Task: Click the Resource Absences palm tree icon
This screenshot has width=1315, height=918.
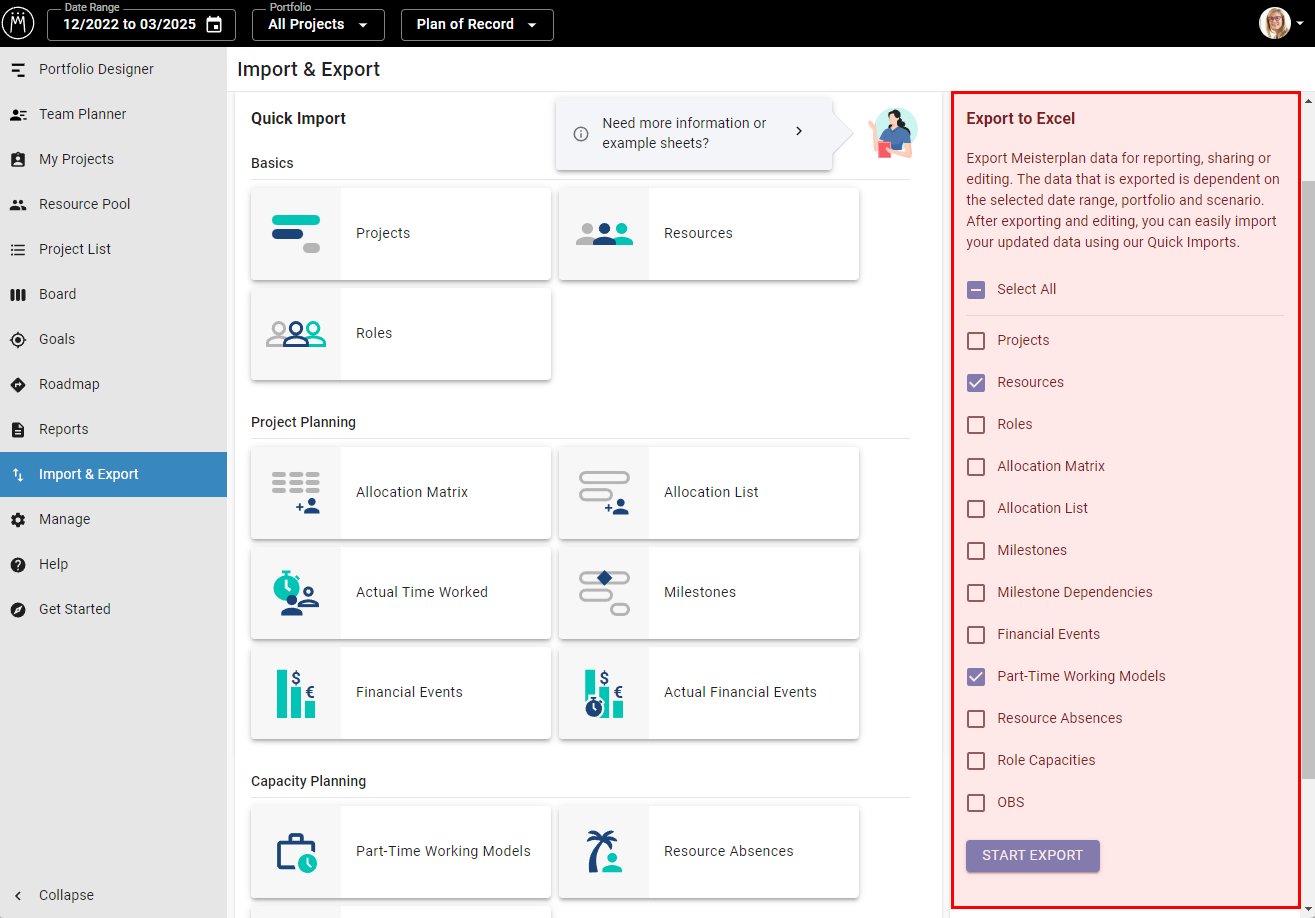Action: pos(604,852)
